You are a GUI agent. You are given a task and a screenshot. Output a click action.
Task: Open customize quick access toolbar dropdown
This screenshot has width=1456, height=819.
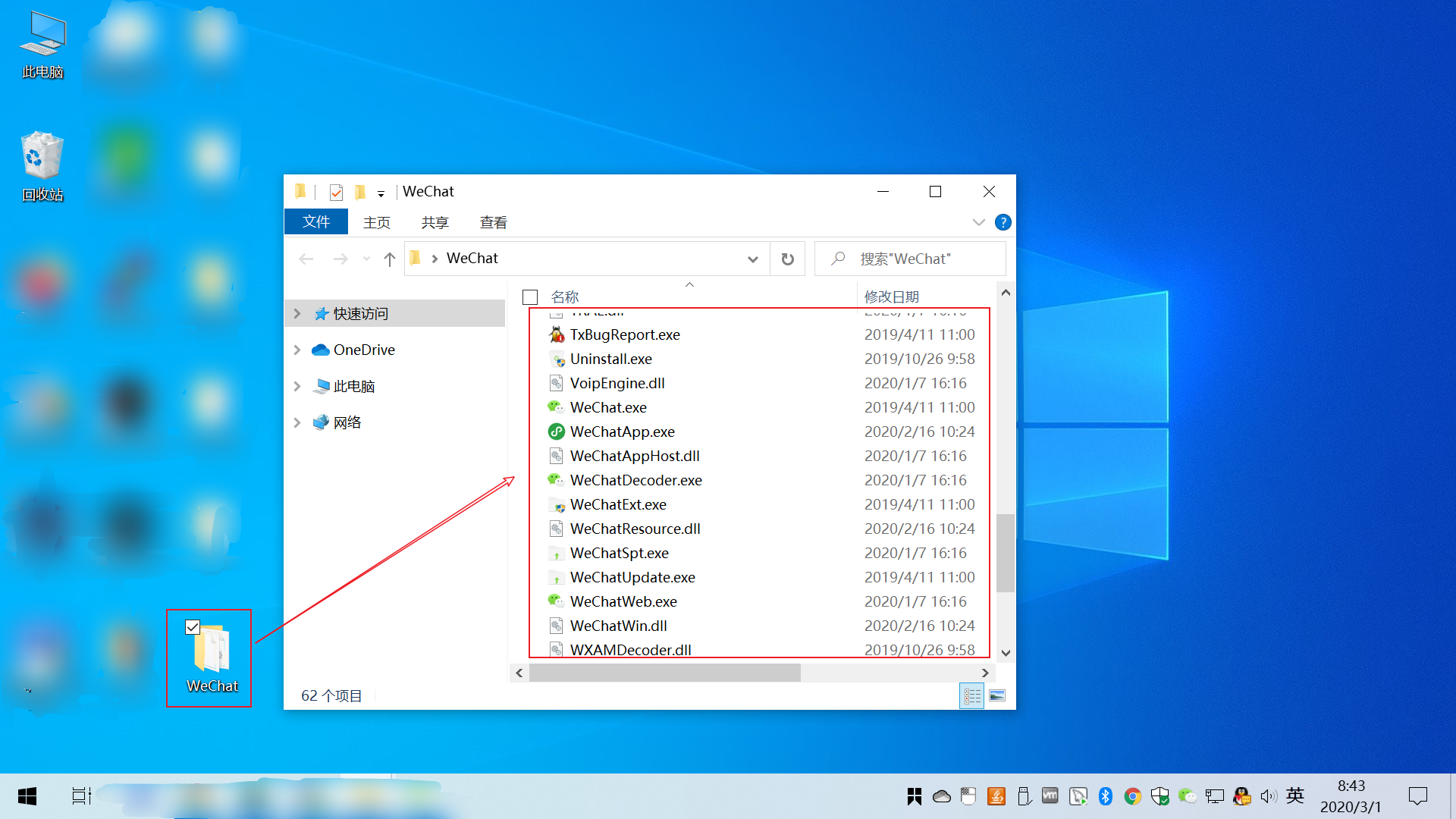[381, 193]
